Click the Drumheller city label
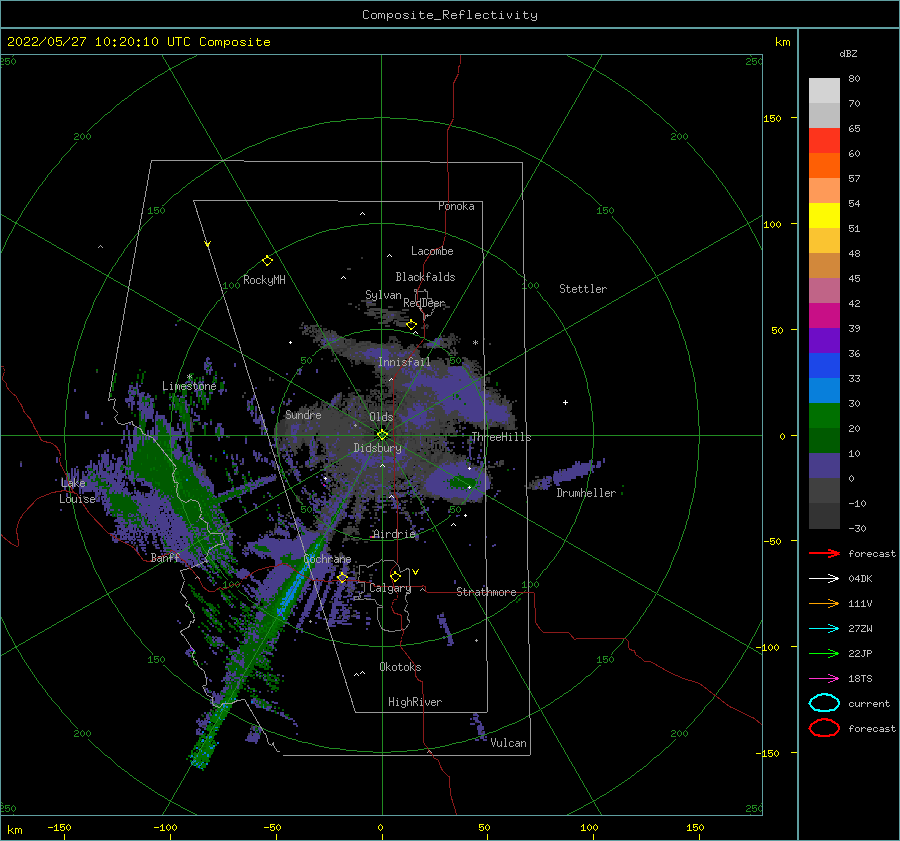Viewport: 900px width, 841px height. 586,493
